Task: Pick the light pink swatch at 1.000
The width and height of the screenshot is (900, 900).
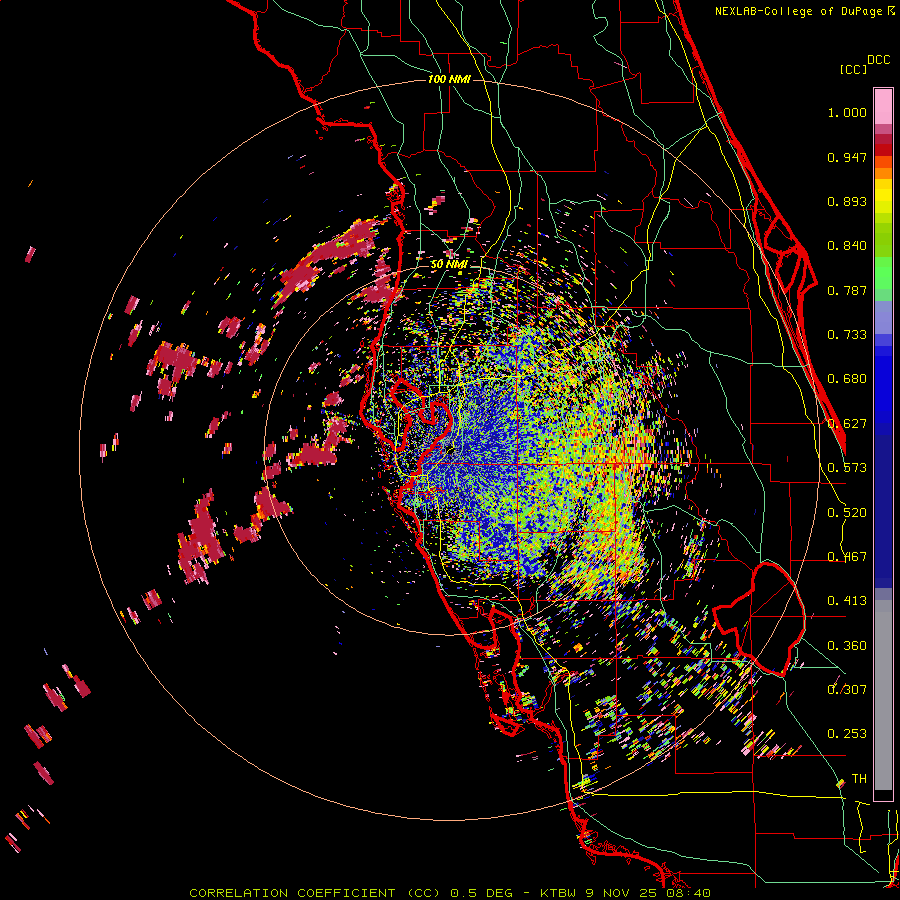Action: pyautogui.click(x=883, y=107)
